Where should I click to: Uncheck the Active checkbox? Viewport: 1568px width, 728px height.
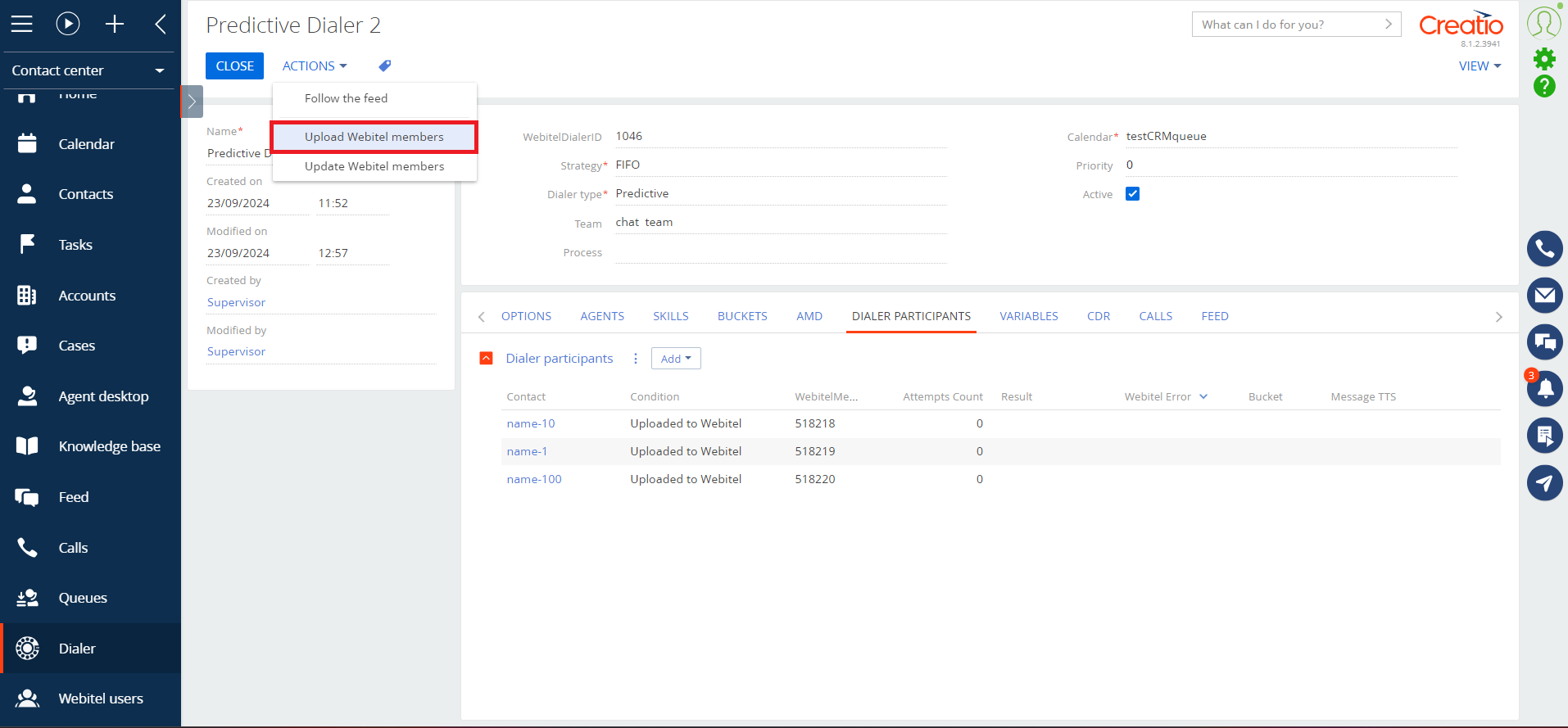click(x=1133, y=194)
